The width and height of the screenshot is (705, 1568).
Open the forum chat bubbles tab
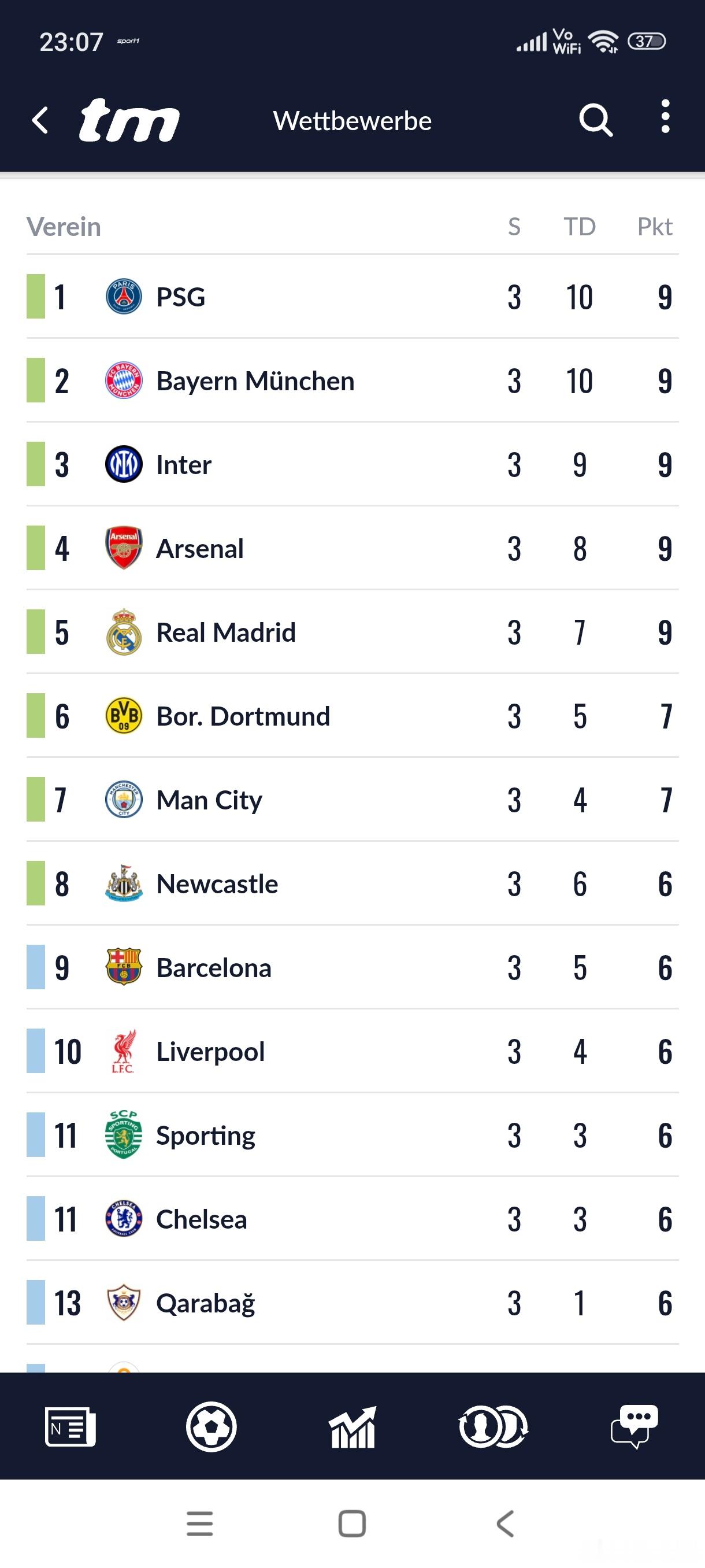pos(634,1426)
